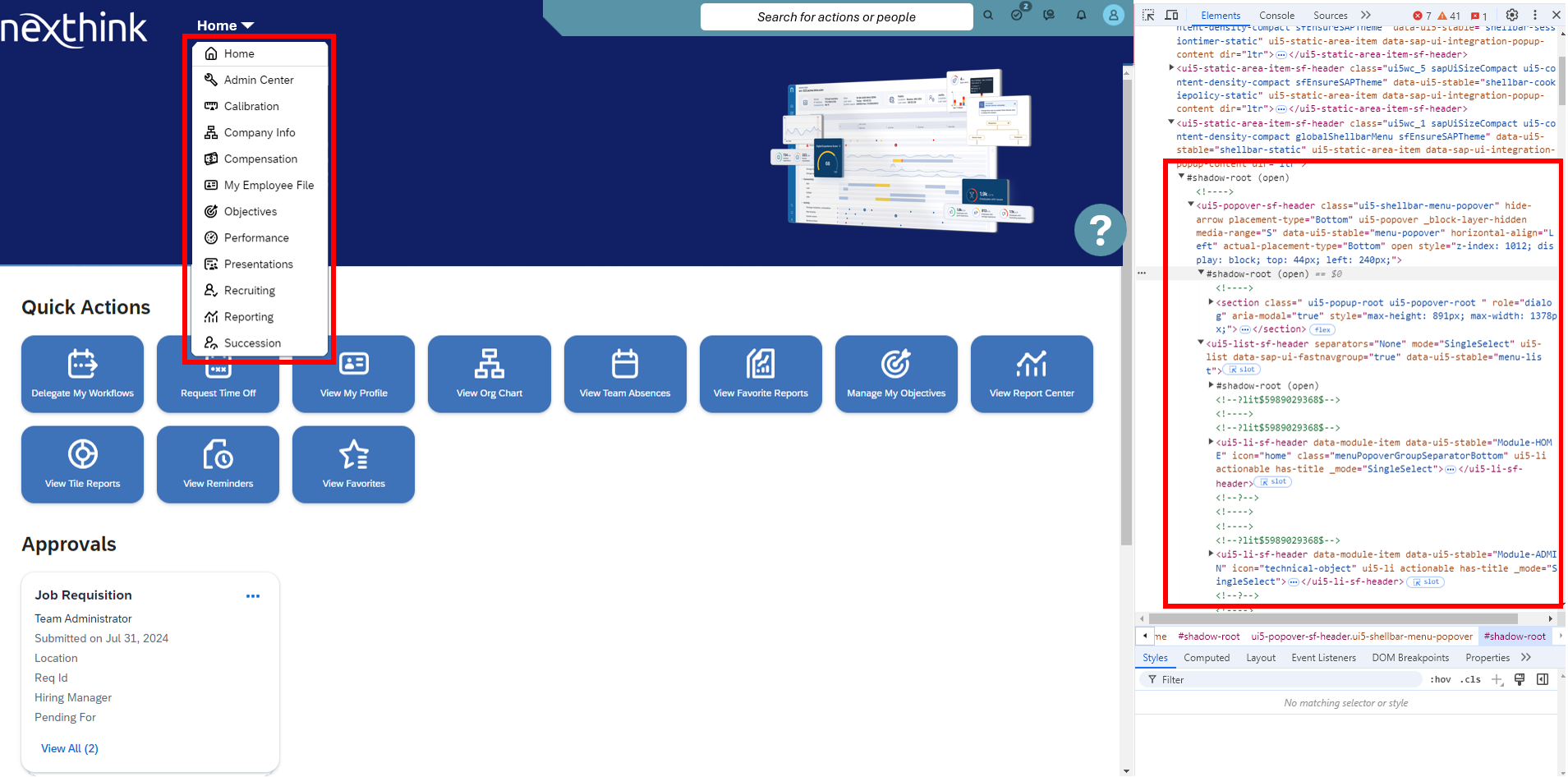Select Performance menu item
The height and width of the screenshot is (777, 1568).
tap(260, 237)
